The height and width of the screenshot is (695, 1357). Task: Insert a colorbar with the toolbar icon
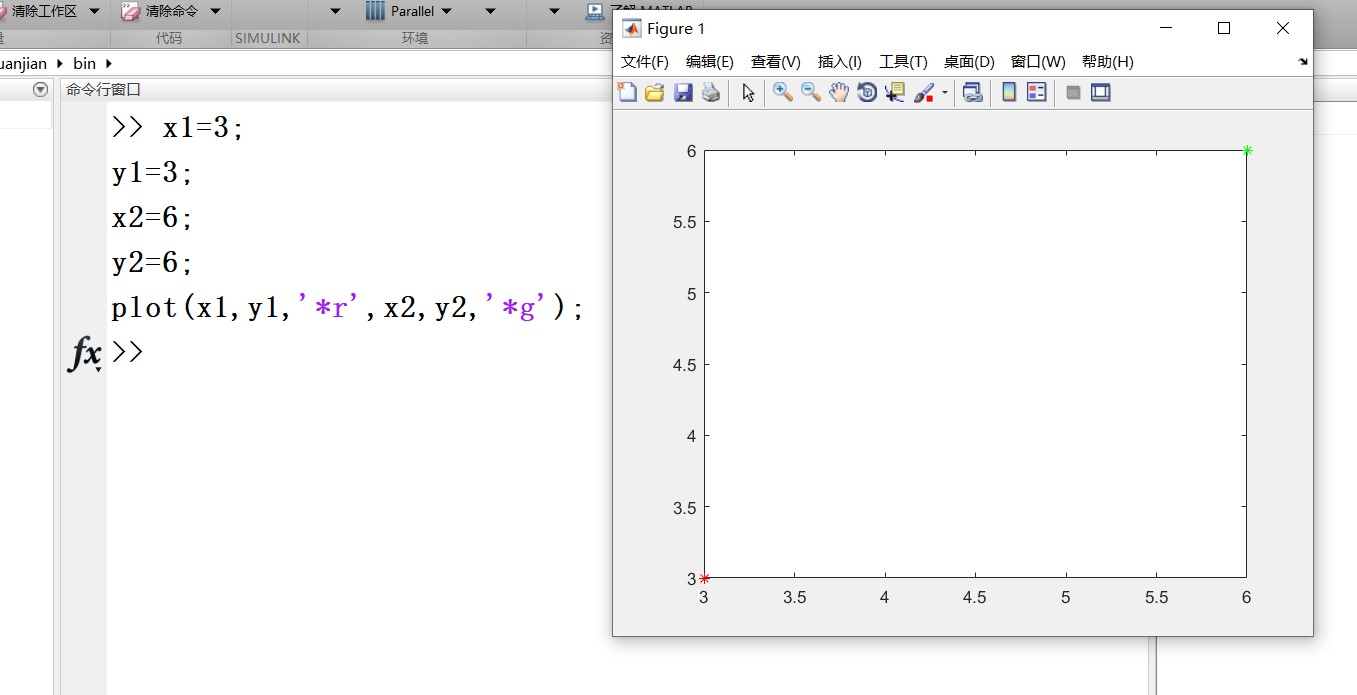1009,93
